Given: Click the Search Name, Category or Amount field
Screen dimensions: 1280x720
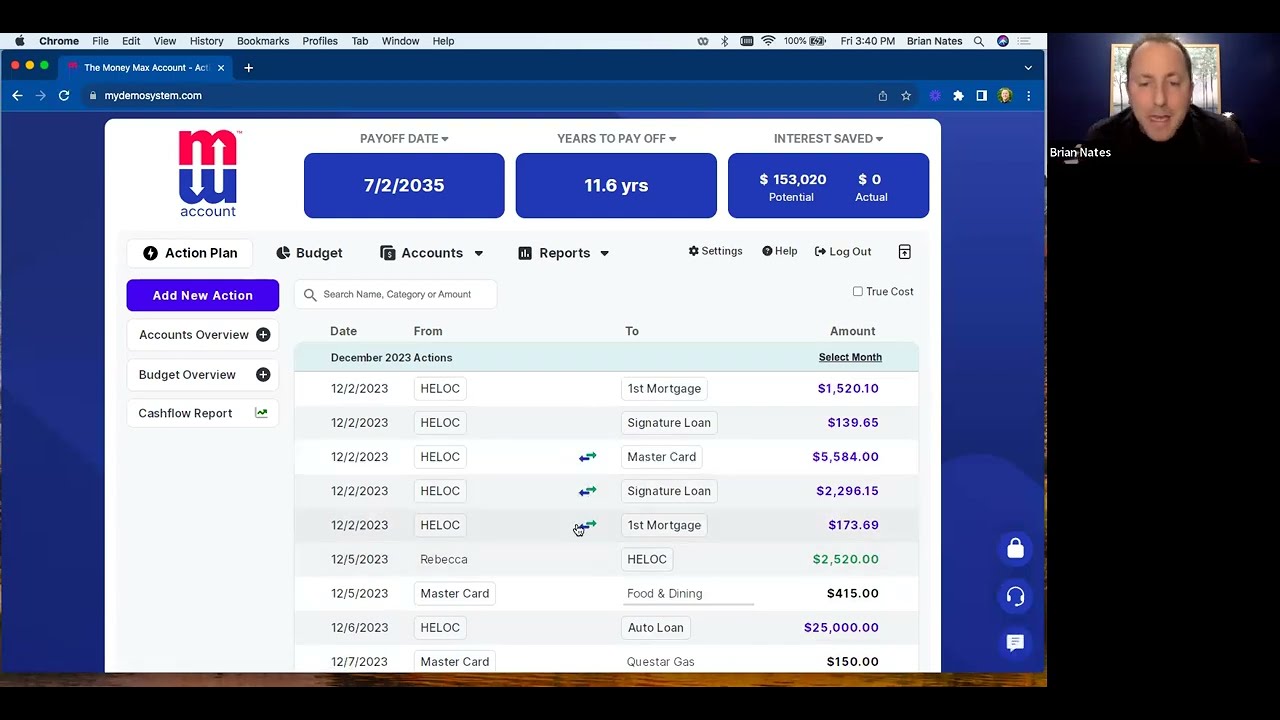Looking at the screenshot, I should click(396, 294).
